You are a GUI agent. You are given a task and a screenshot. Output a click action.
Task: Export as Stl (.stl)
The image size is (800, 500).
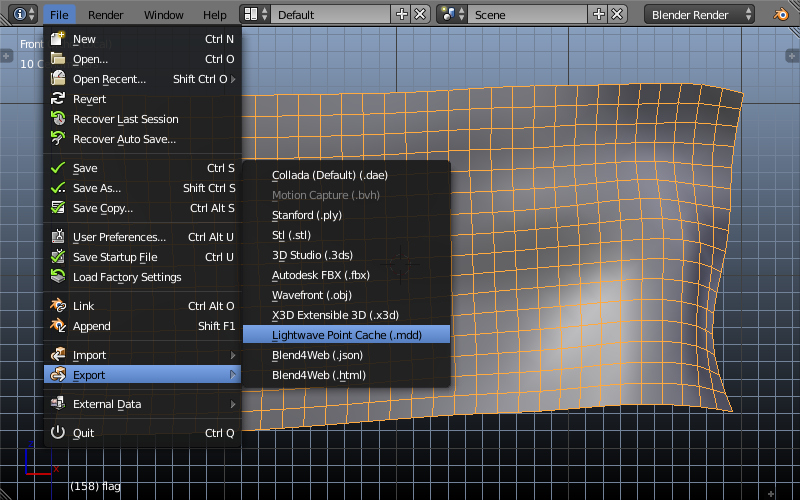tap(346, 235)
